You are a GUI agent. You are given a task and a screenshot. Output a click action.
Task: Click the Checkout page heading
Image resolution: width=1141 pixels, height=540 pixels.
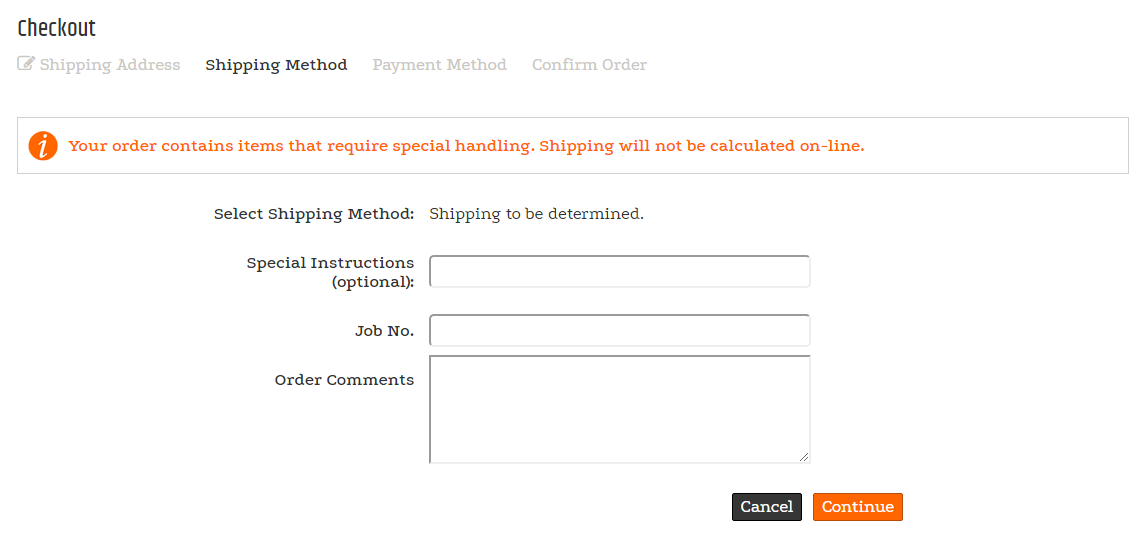click(x=57, y=28)
